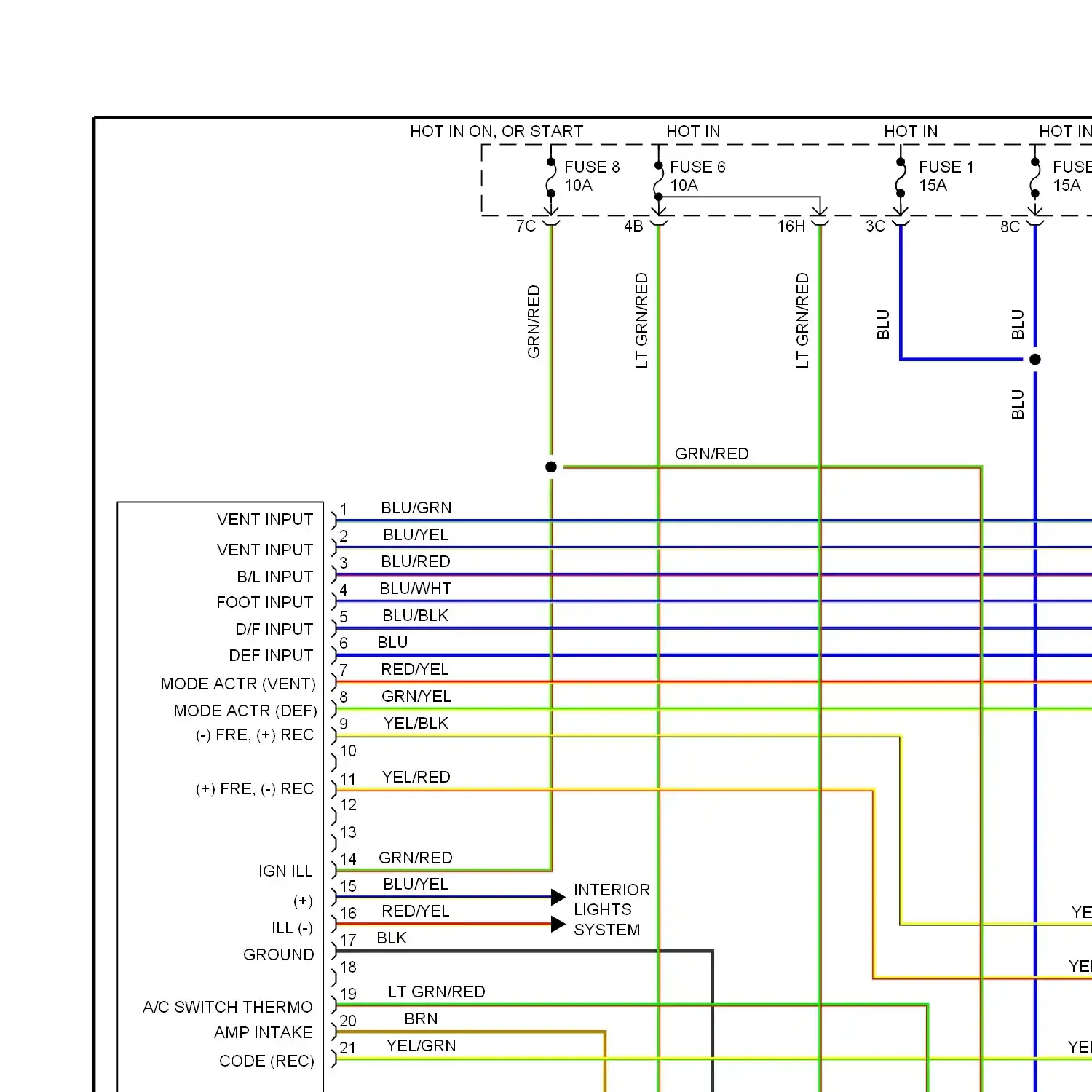Select pin 9 YEL/BLK connector terminal
This screenshot has width=1092, height=1092.
[333, 734]
